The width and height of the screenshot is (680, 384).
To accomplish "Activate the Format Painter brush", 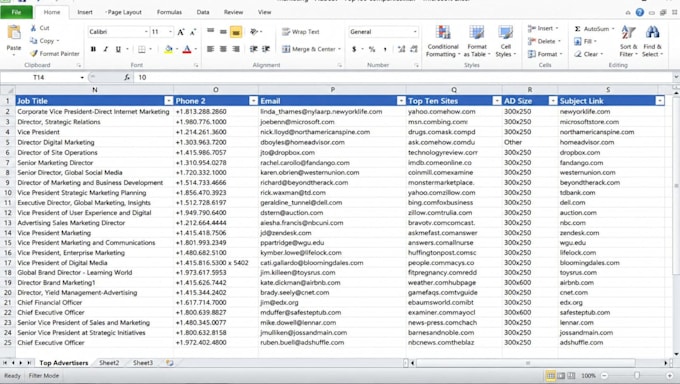I will coord(34,53).
